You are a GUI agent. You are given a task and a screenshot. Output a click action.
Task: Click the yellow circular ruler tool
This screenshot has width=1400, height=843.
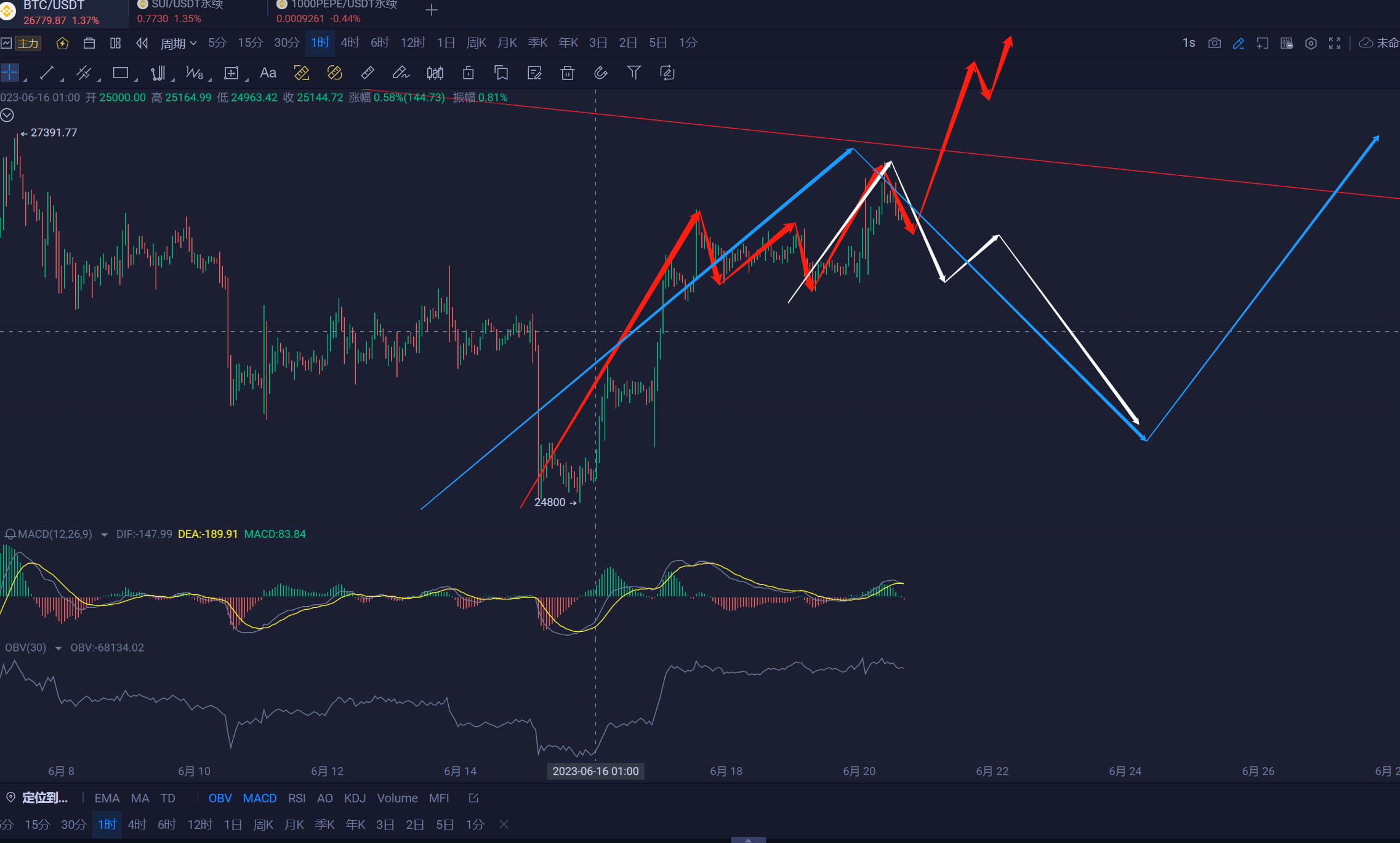pos(334,73)
